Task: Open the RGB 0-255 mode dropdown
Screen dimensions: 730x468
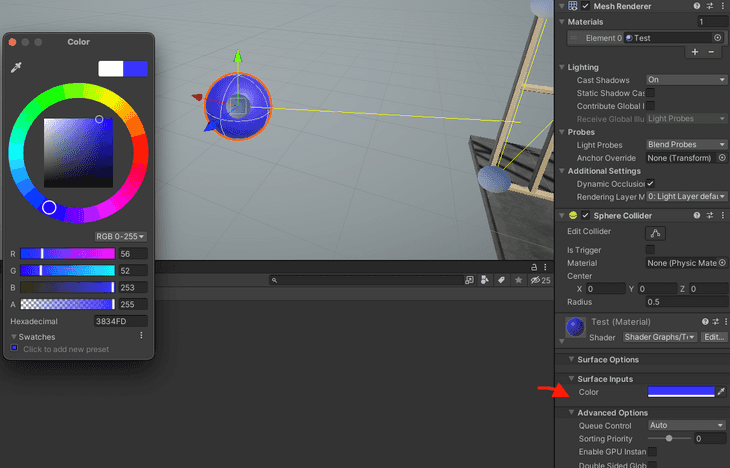Action: click(120, 237)
